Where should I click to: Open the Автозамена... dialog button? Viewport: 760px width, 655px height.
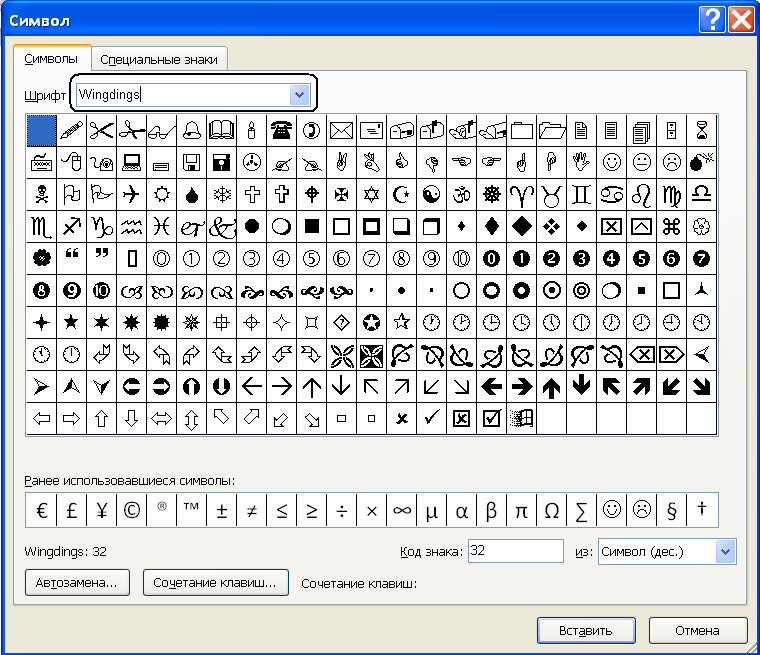tap(77, 582)
